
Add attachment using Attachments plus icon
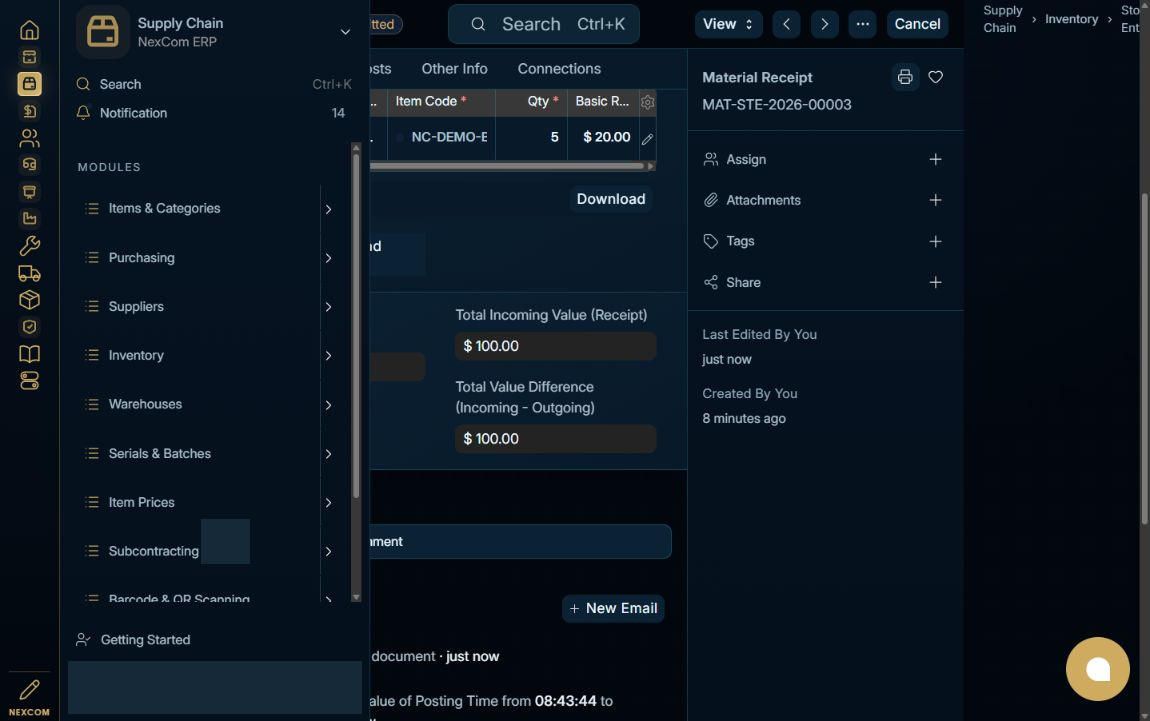(935, 200)
